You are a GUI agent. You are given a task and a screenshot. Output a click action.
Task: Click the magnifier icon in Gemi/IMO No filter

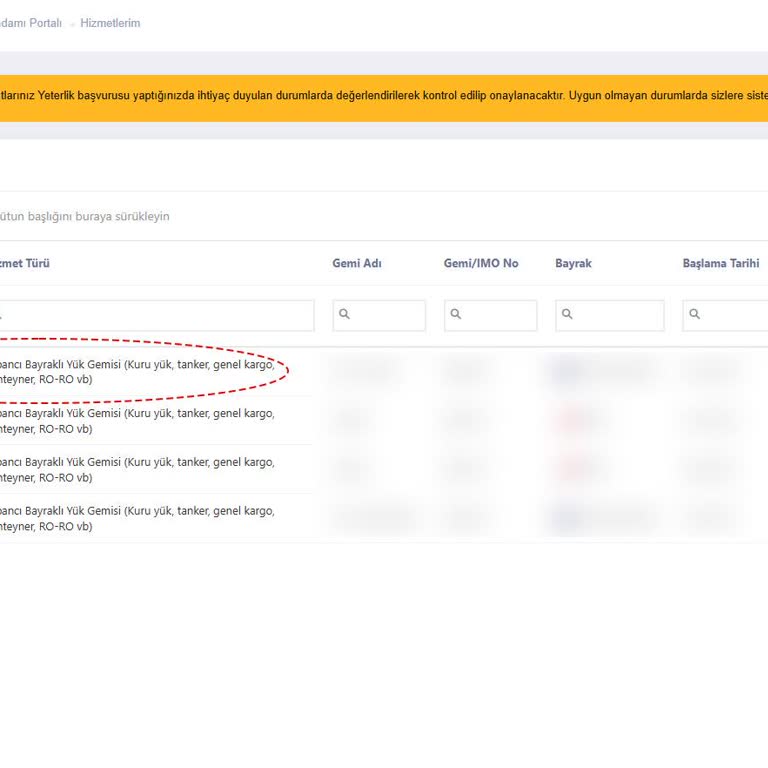coord(455,314)
